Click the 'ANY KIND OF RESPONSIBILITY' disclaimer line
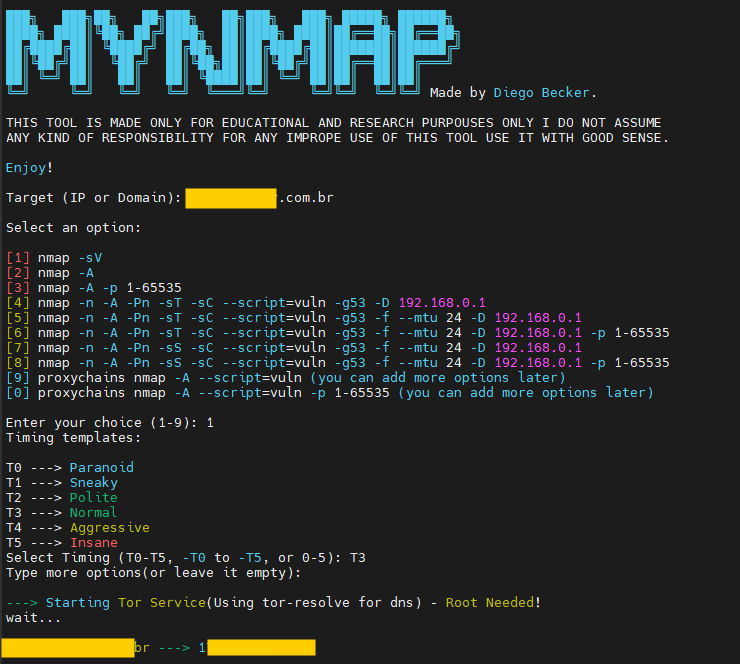This screenshot has height=664, width=740. [x=337, y=138]
